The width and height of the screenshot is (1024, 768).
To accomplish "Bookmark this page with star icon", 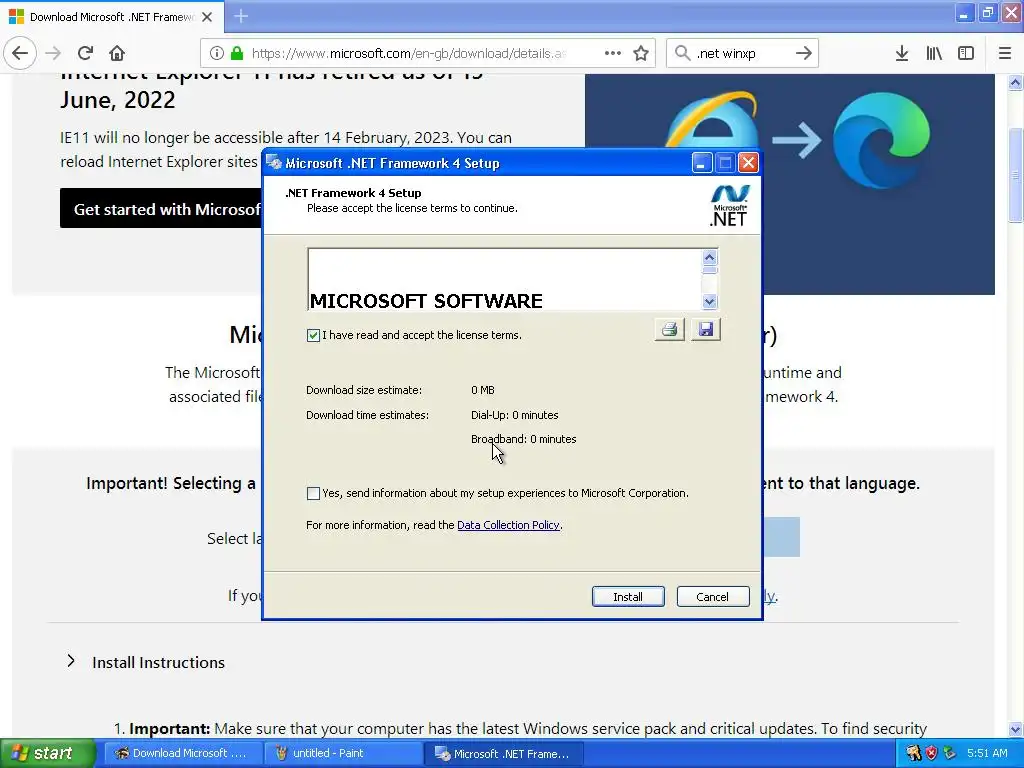I will pos(641,54).
